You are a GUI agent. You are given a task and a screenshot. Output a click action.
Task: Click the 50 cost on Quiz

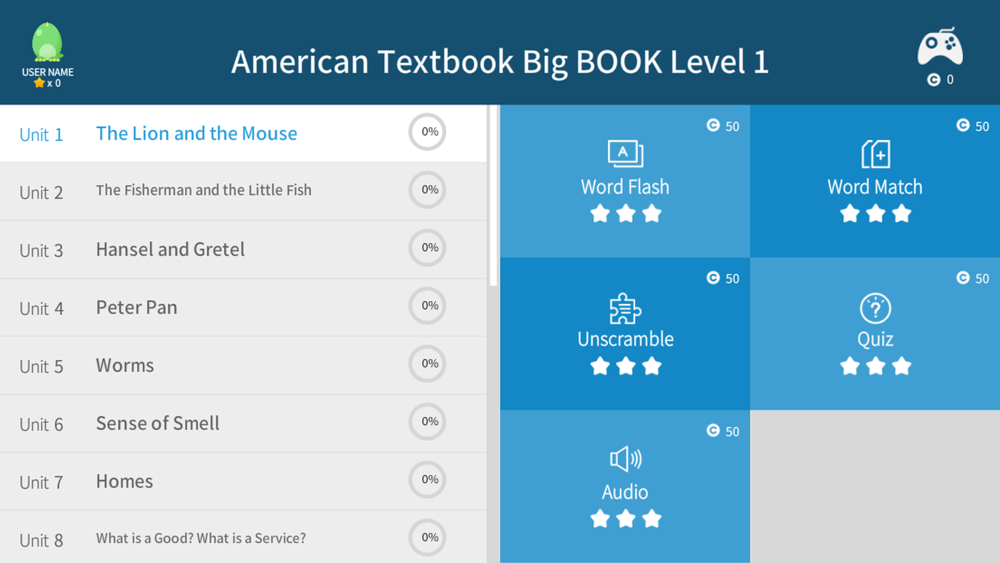coord(982,279)
